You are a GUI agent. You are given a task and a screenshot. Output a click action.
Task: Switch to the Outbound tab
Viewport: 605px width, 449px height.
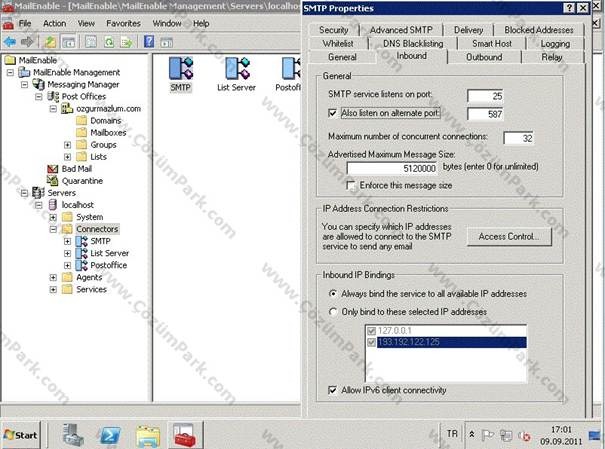click(x=484, y=57)
